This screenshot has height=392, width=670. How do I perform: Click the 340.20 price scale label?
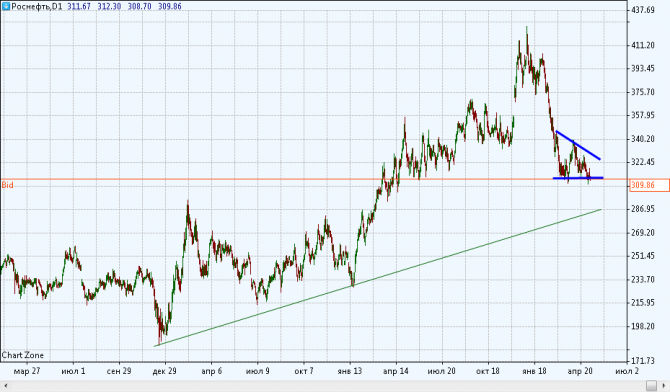coord(643,139)
